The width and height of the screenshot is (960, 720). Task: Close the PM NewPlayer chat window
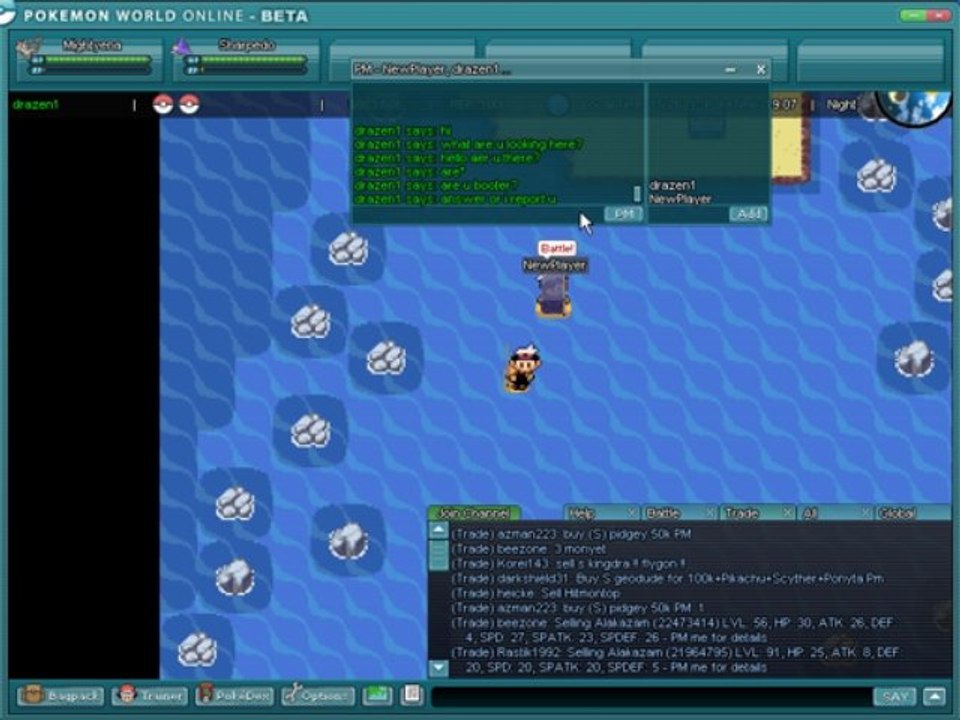coord(760,70)
